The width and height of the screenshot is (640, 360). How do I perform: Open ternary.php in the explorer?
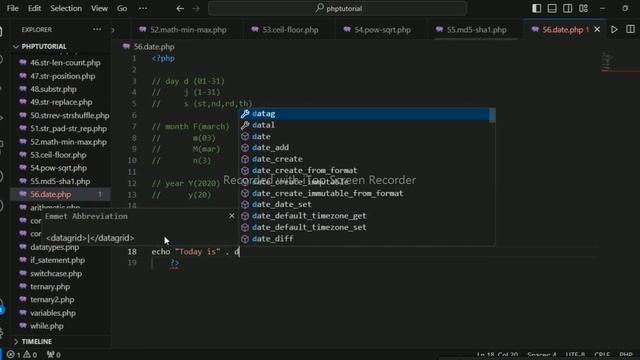(50, 287)
